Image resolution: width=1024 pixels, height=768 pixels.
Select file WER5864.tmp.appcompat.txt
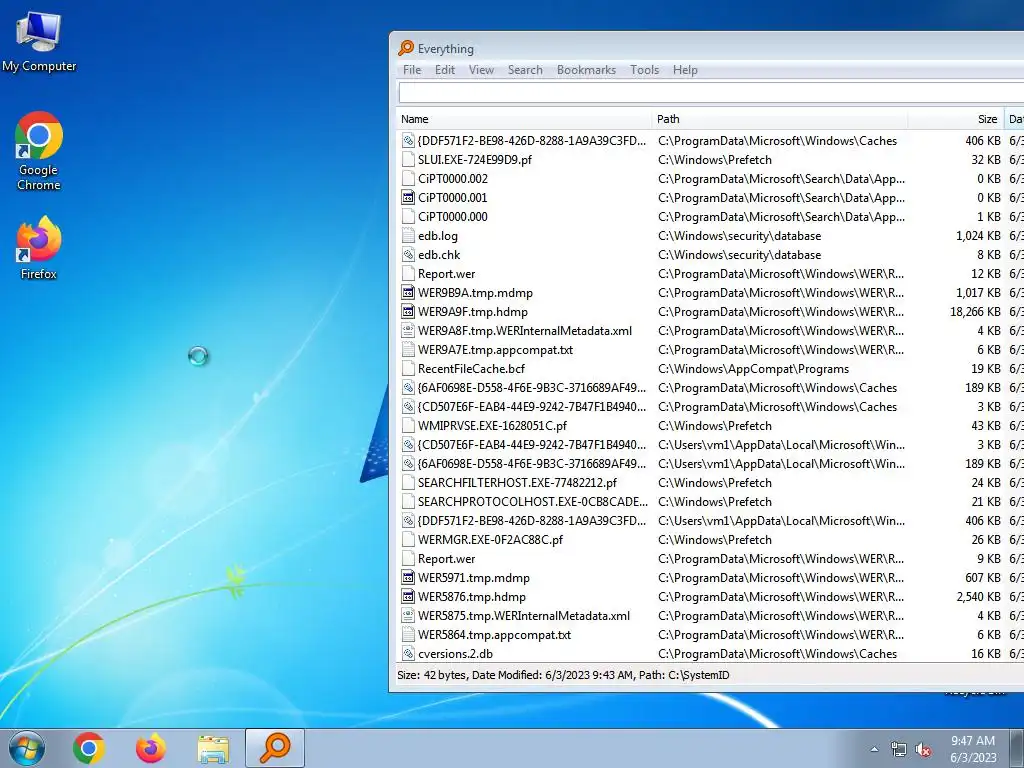(494, 634)
